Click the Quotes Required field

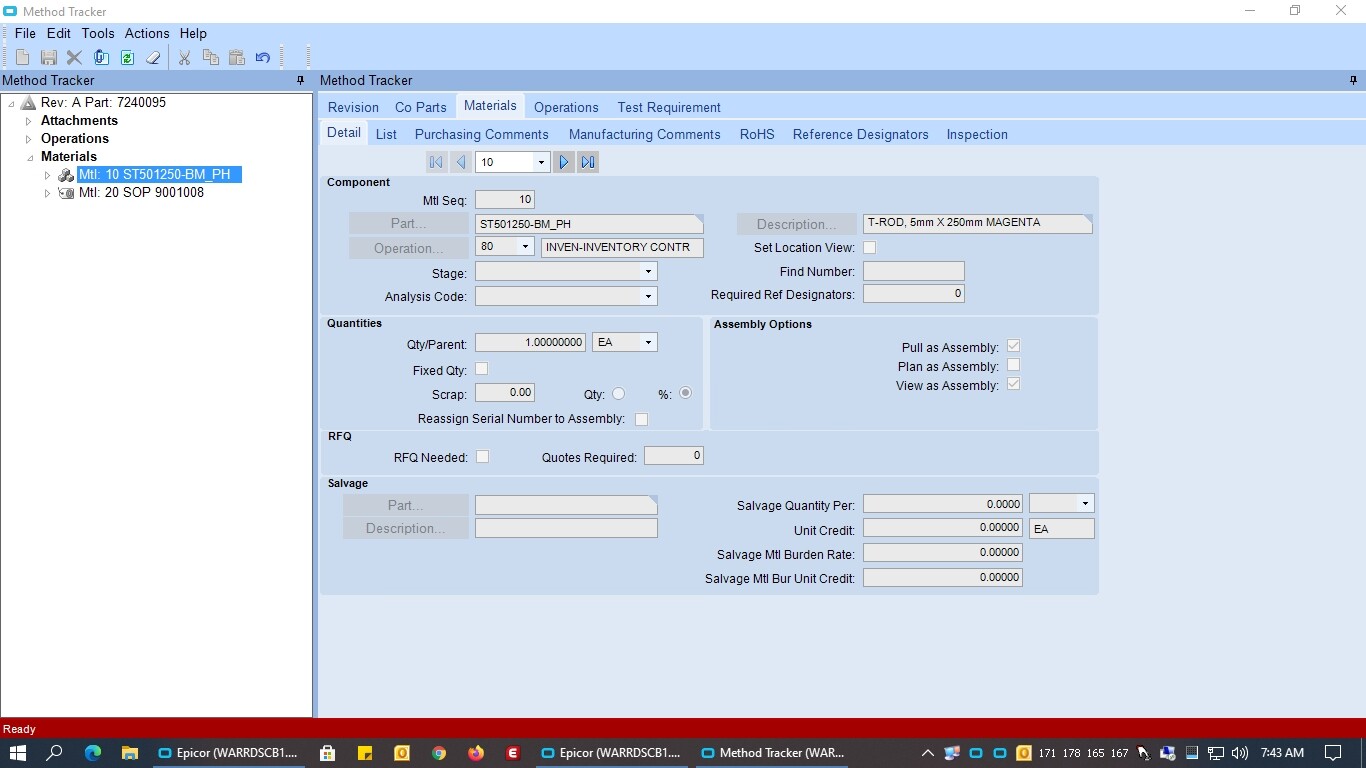pos(674,456)
